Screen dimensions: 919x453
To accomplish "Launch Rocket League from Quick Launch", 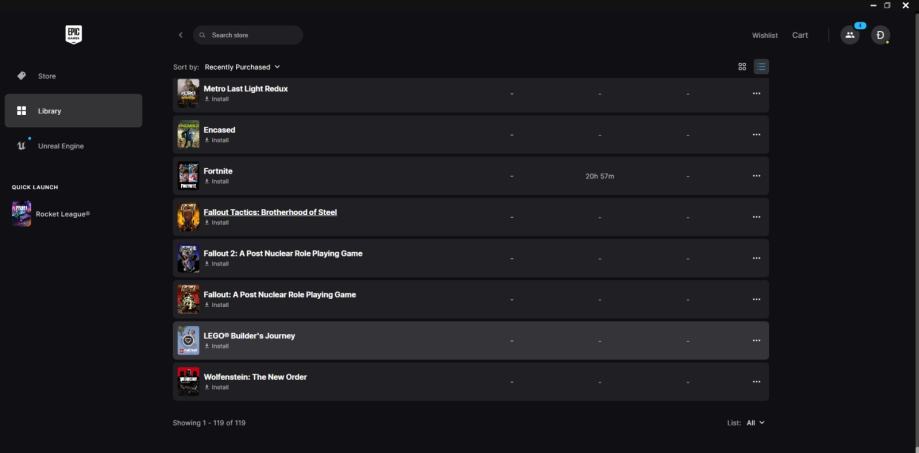I will [62, 213].
